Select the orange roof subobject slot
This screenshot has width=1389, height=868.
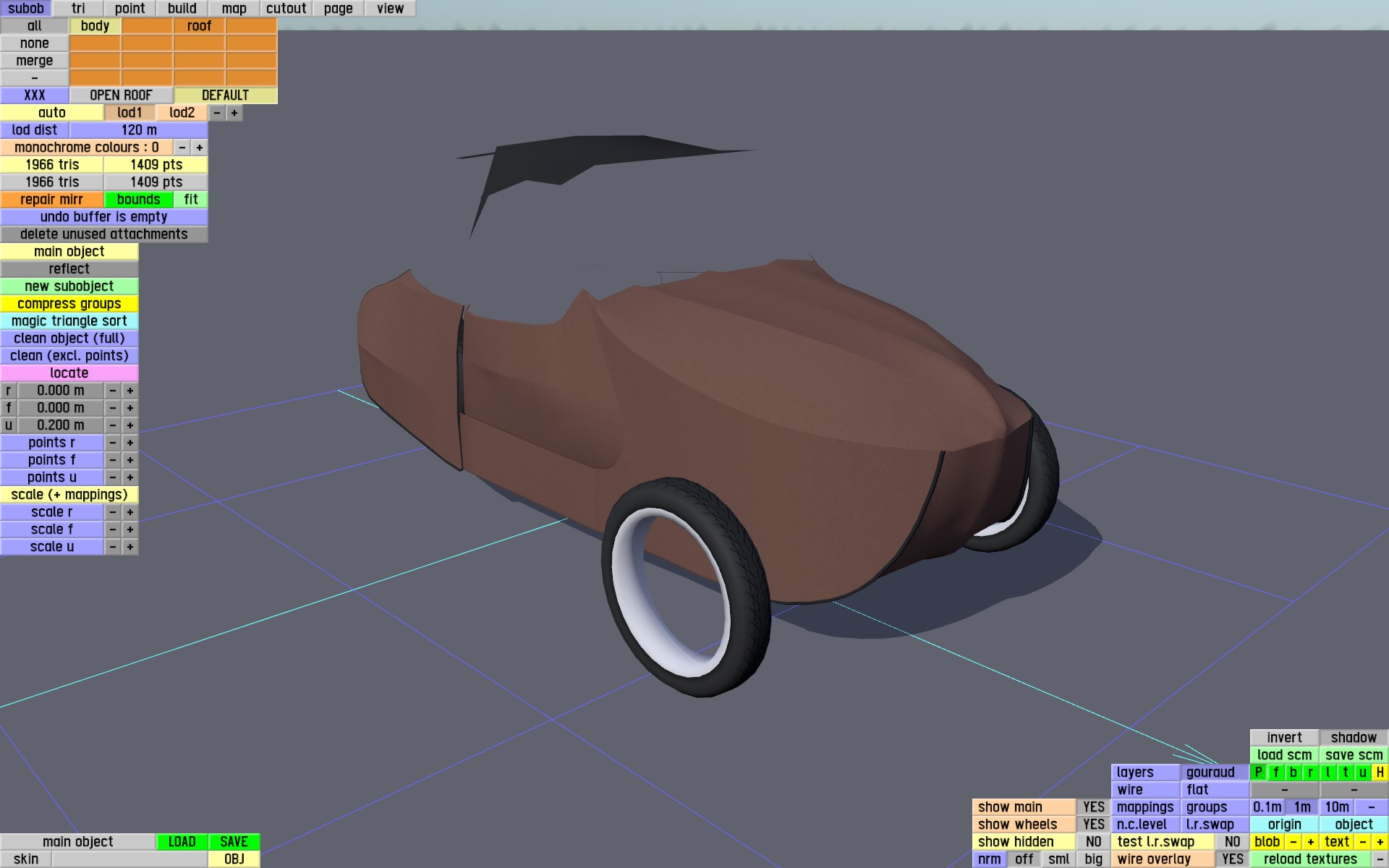click(199, 26)
